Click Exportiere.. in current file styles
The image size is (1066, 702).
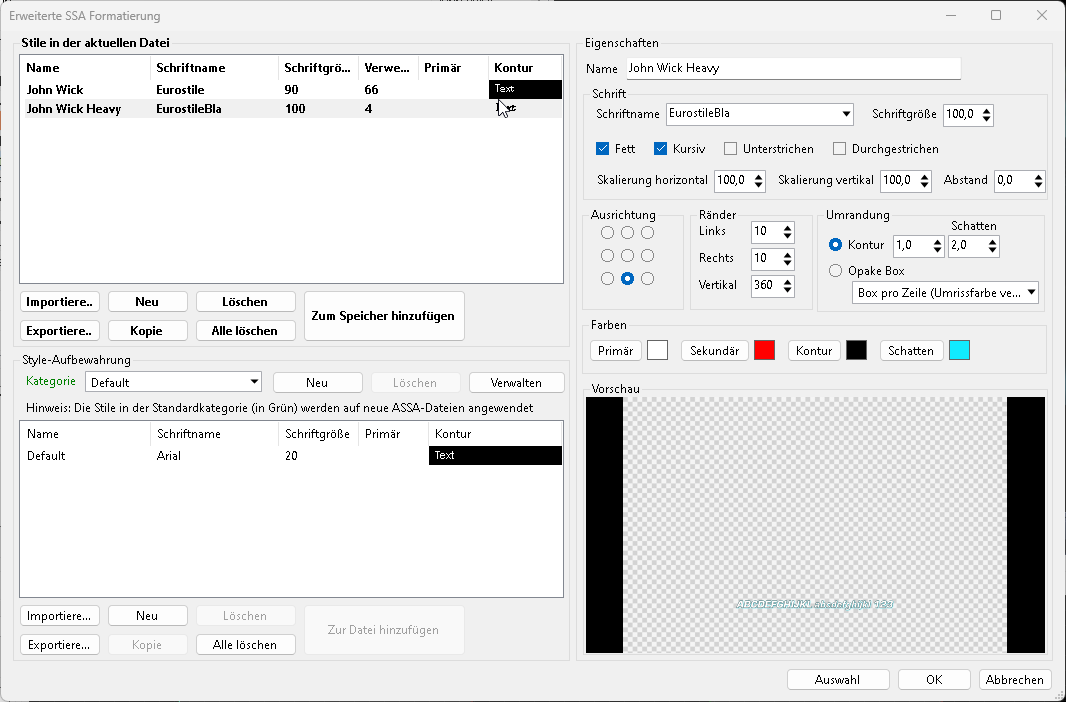[x=59, y=331]
